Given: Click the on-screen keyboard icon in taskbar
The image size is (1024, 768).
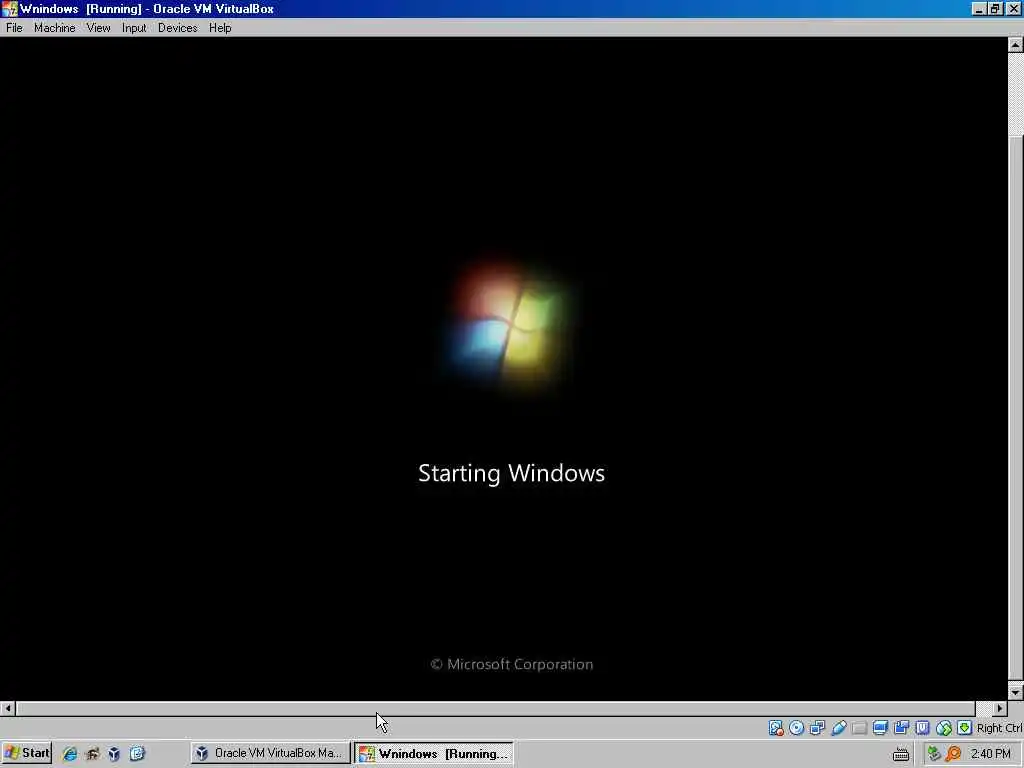Looking at the screenshot, I should (901, 754).
